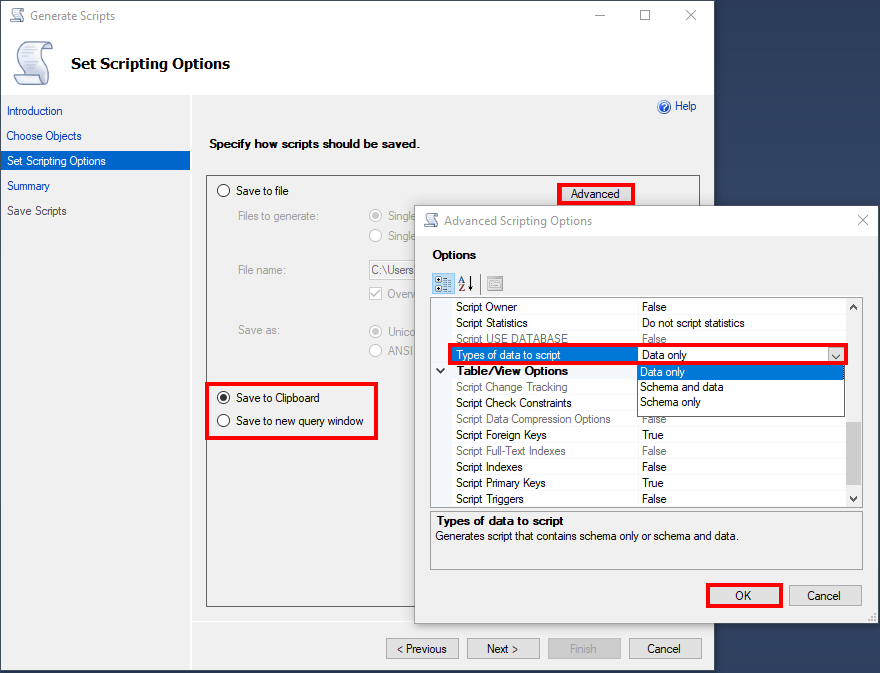Collapse the Table/View Options section
880x673 pixels.
click(x=441, y=371)
